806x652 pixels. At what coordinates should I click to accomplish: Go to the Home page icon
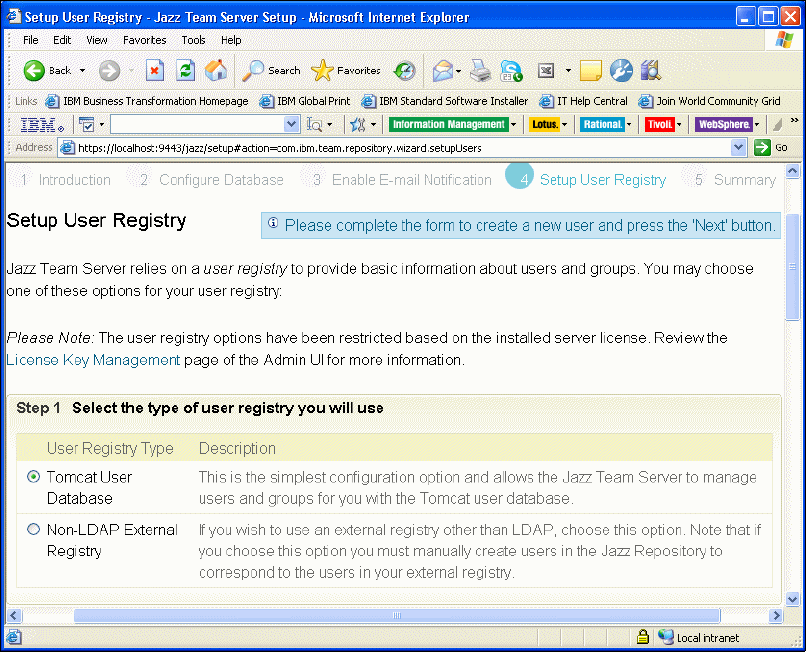click(216, 70)
